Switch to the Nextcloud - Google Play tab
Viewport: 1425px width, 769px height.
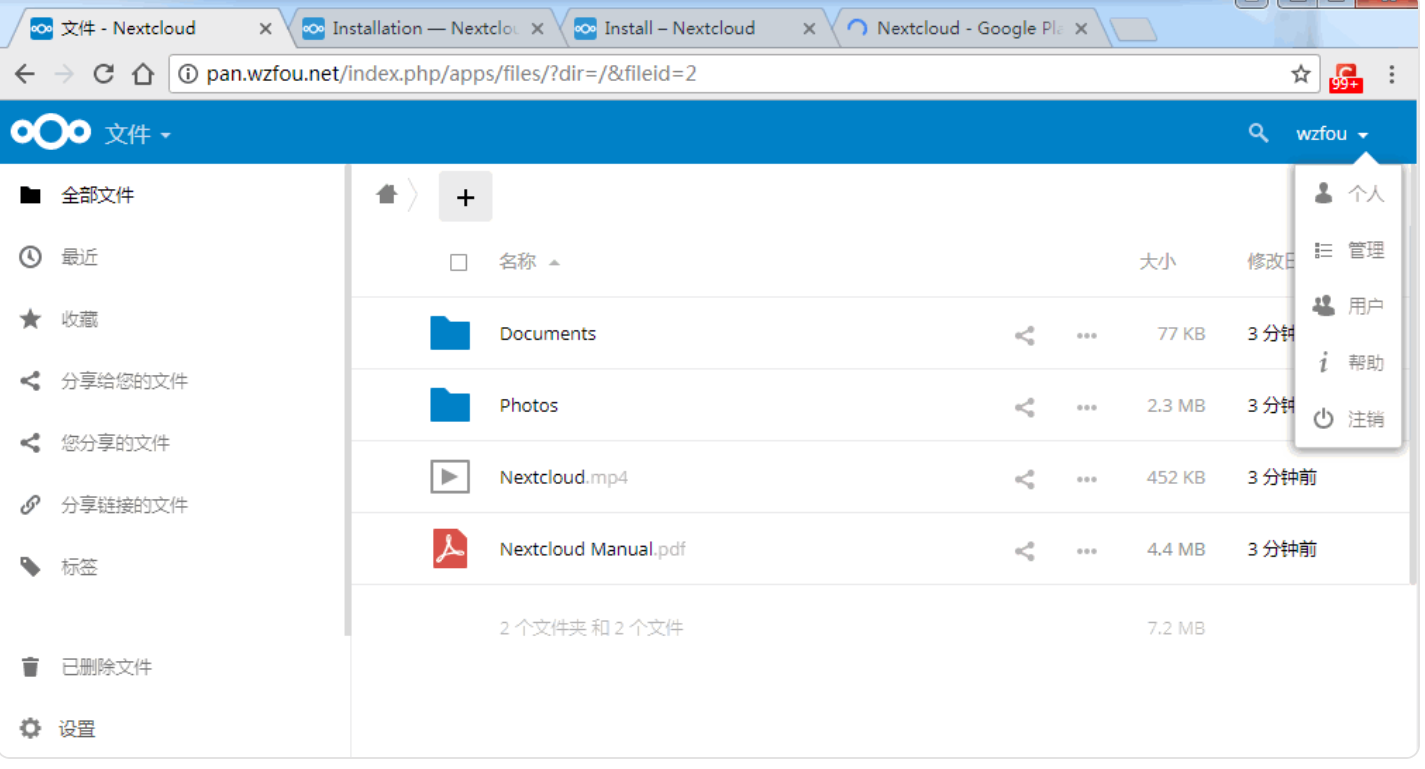tap(968, 28)
